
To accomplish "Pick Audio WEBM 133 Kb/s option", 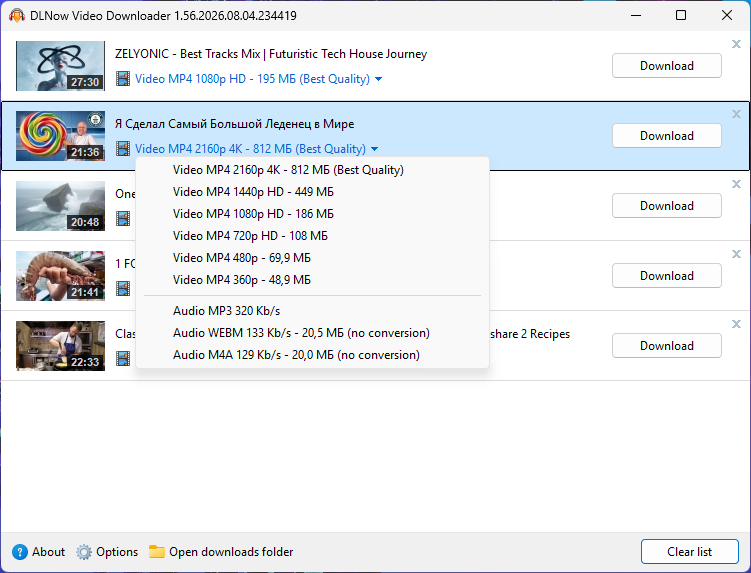I will point(312,333).
